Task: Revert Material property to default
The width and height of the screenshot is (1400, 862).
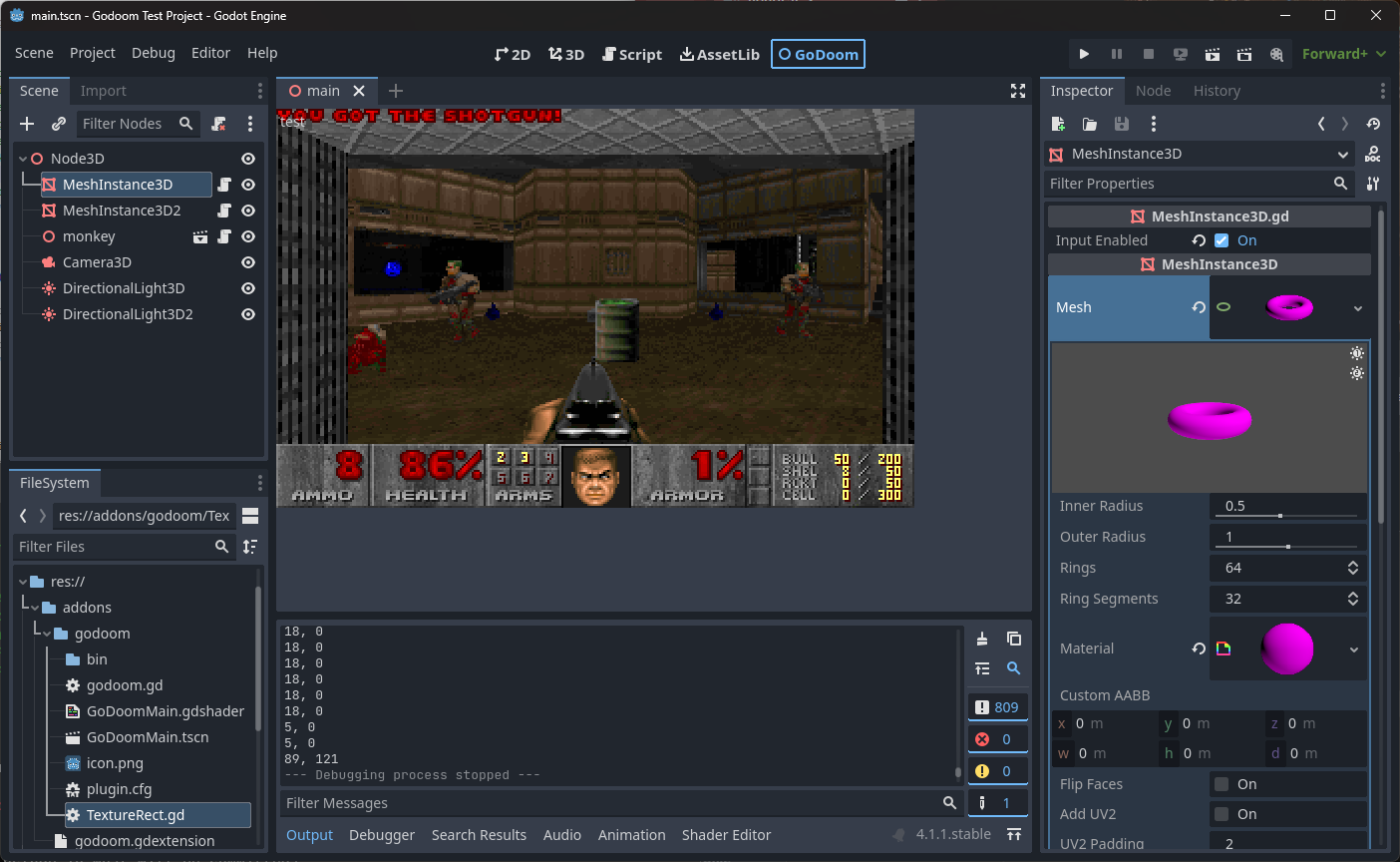Action: point(1199,648)
